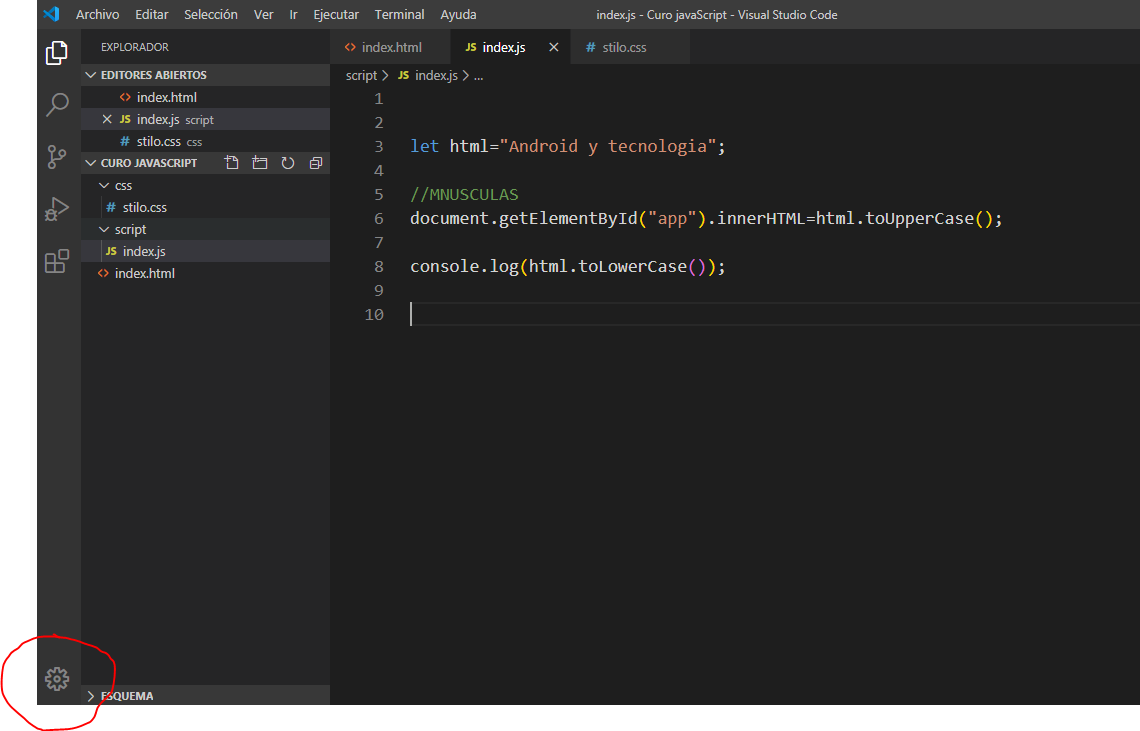The image size is (1140, 731).
Task: Open the Archivo menu
Action: point(97,15)
